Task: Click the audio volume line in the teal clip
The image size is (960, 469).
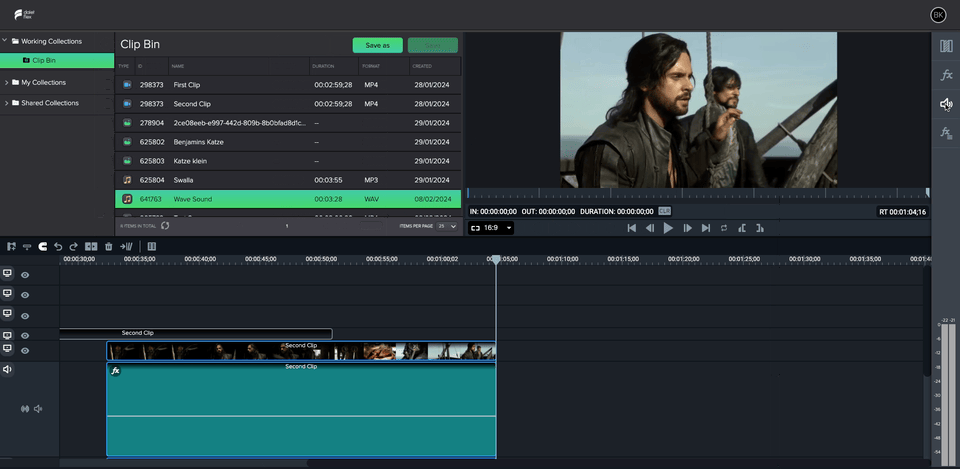Action: click(x=301, y=416)
